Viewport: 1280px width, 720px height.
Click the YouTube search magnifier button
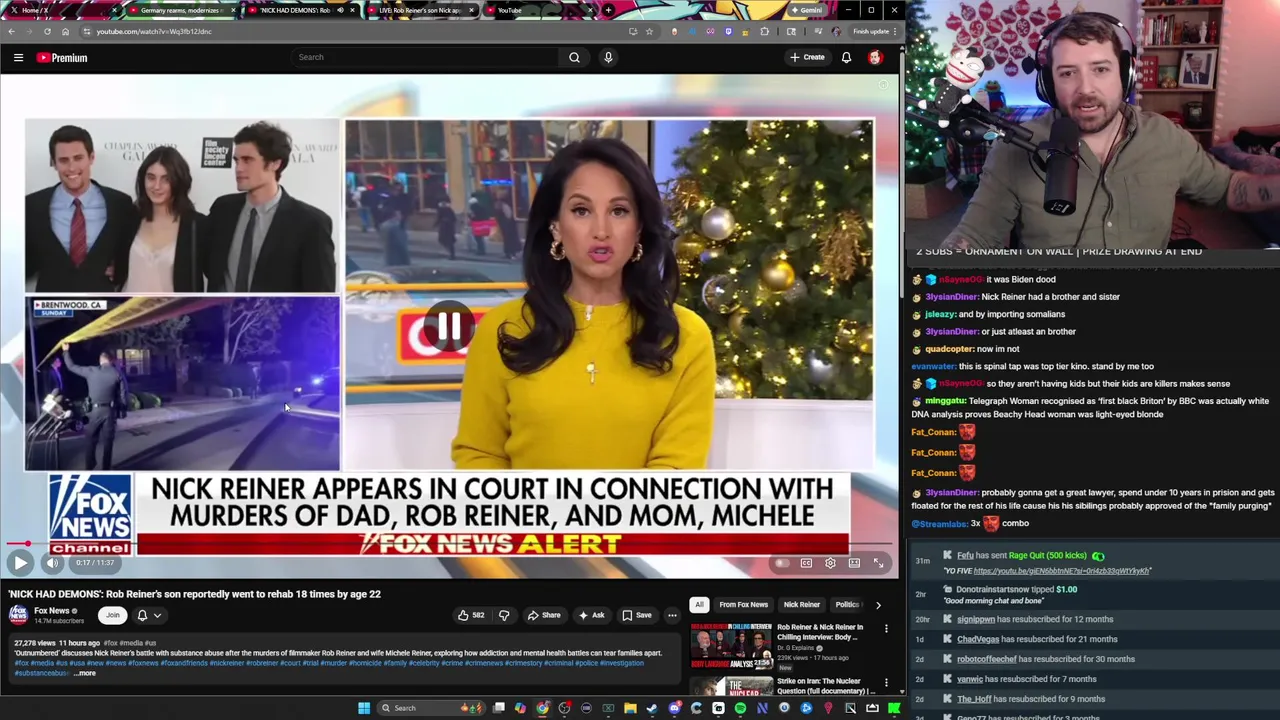click(574, 57)
